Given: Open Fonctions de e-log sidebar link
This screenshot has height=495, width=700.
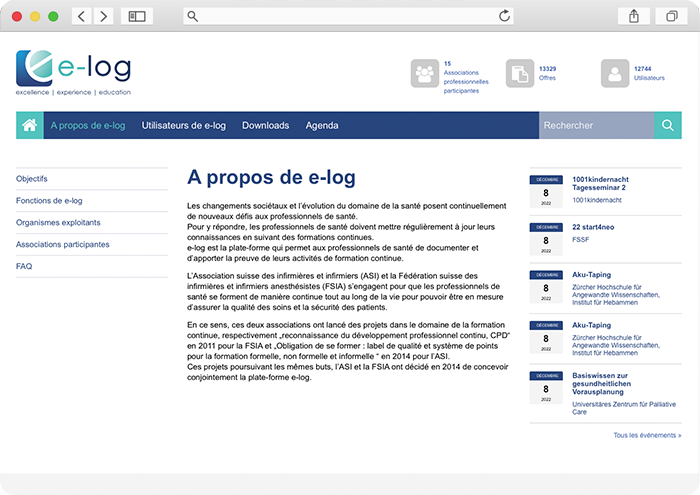Looking at the screenshot, I should pyautogui.click(x=49, y=200).
